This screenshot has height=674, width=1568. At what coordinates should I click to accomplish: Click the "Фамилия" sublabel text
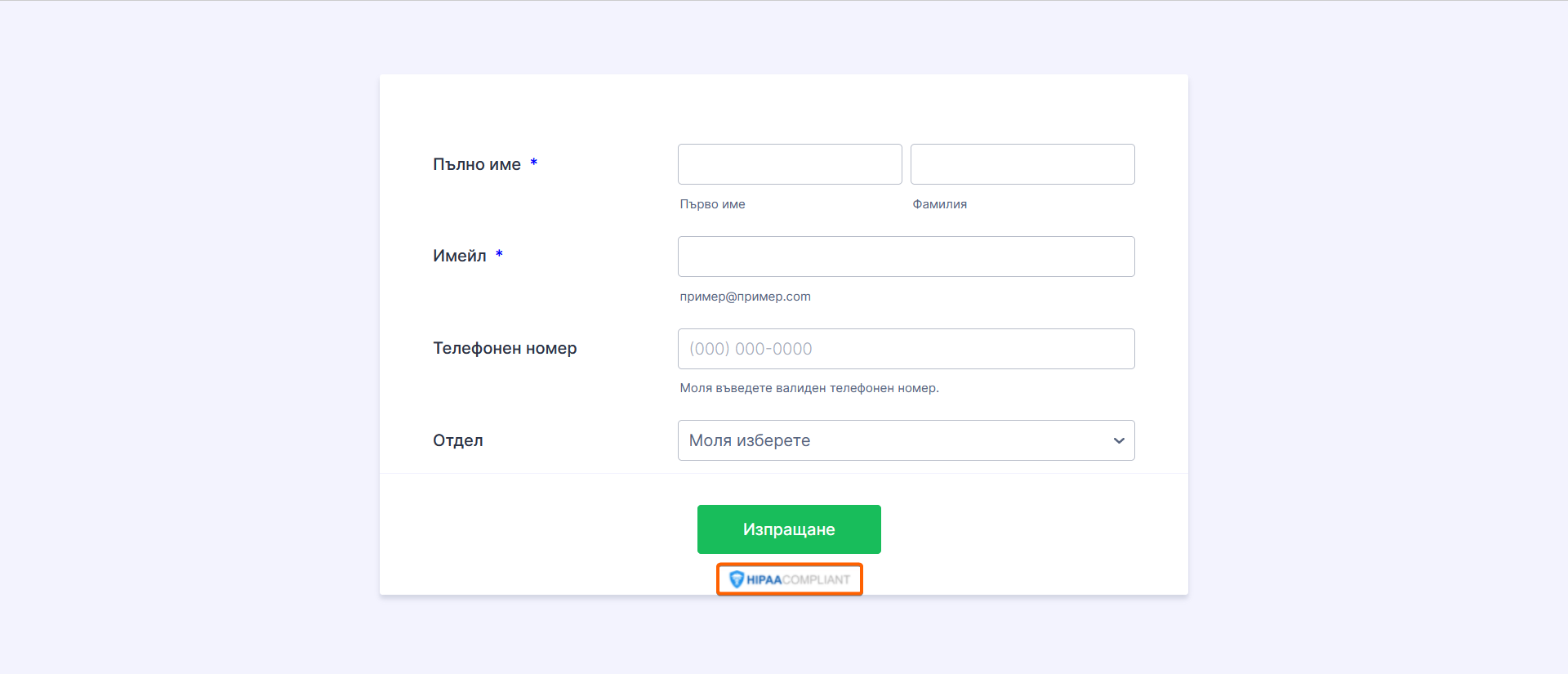point(939,204)
